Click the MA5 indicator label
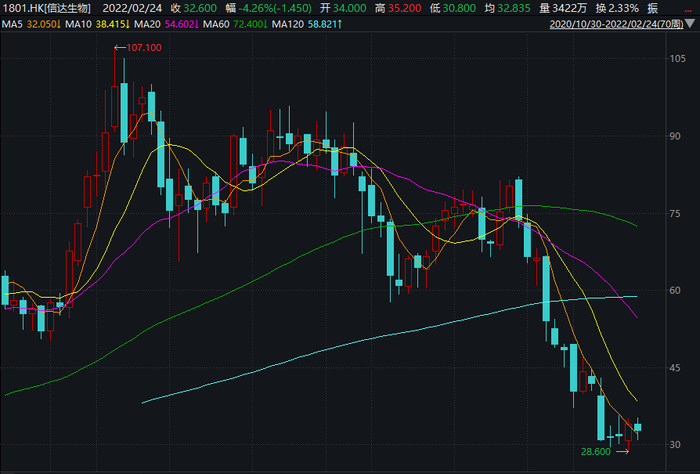 (12, 24)
